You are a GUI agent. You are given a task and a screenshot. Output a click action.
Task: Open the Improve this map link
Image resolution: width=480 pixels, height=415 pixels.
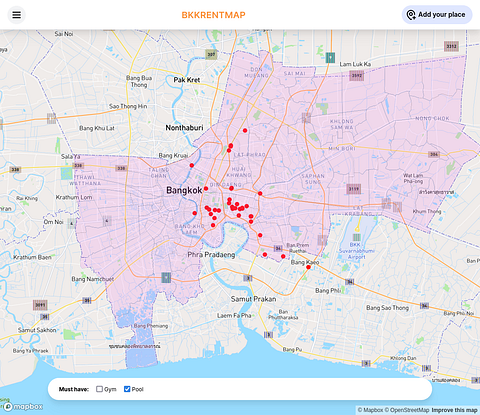point(454,410)
